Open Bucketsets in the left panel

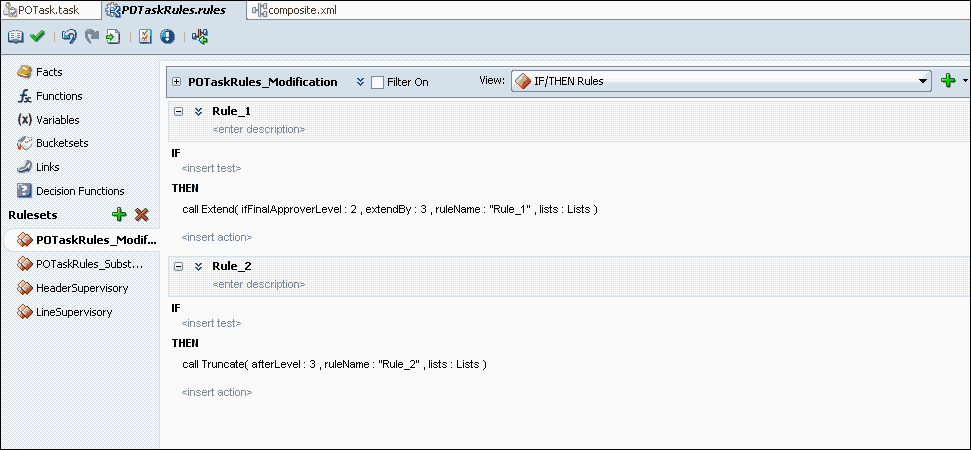[62, 143]
